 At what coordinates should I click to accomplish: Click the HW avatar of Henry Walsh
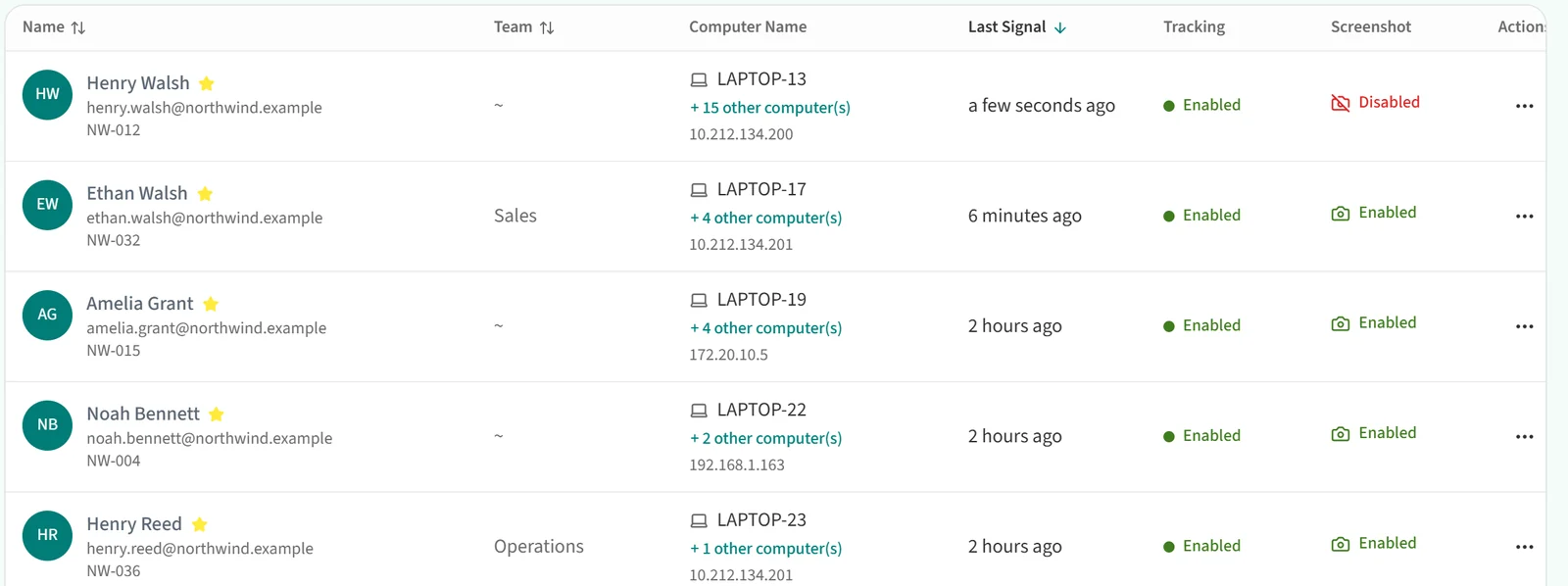pos(47,95)
